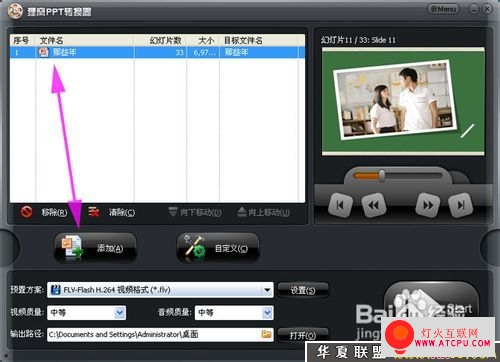Advance one slide with fast-forward button
The height and width of the screenshot is (362, 500).
[428, 205]
